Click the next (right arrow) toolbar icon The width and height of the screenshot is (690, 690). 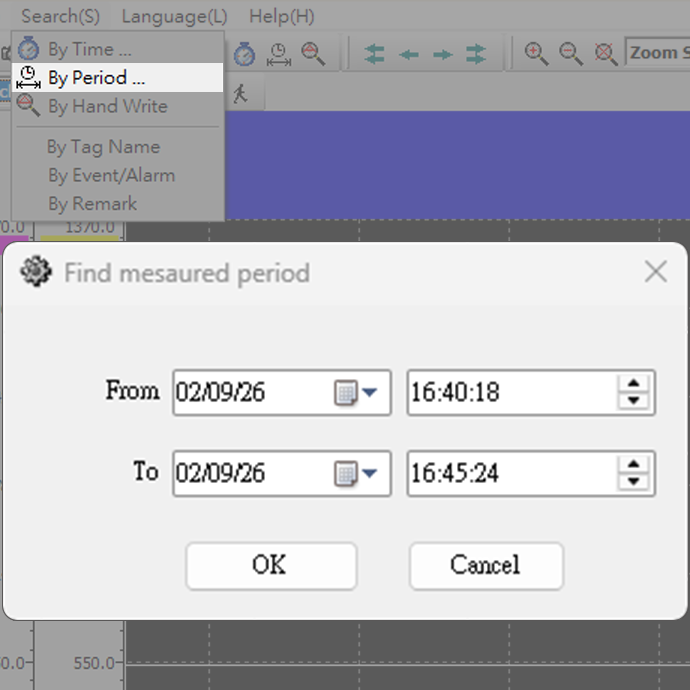pyautogui.click(x=443, y=54)
